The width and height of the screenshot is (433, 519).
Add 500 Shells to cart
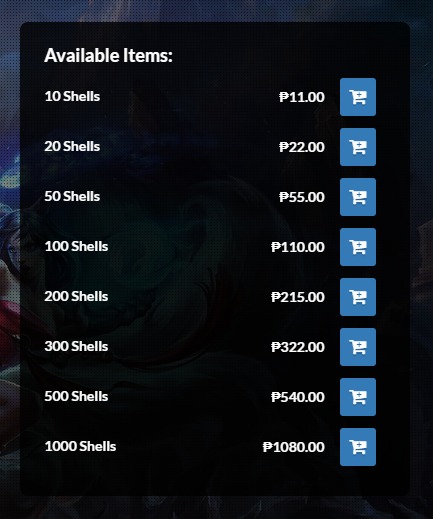point(358,397)
